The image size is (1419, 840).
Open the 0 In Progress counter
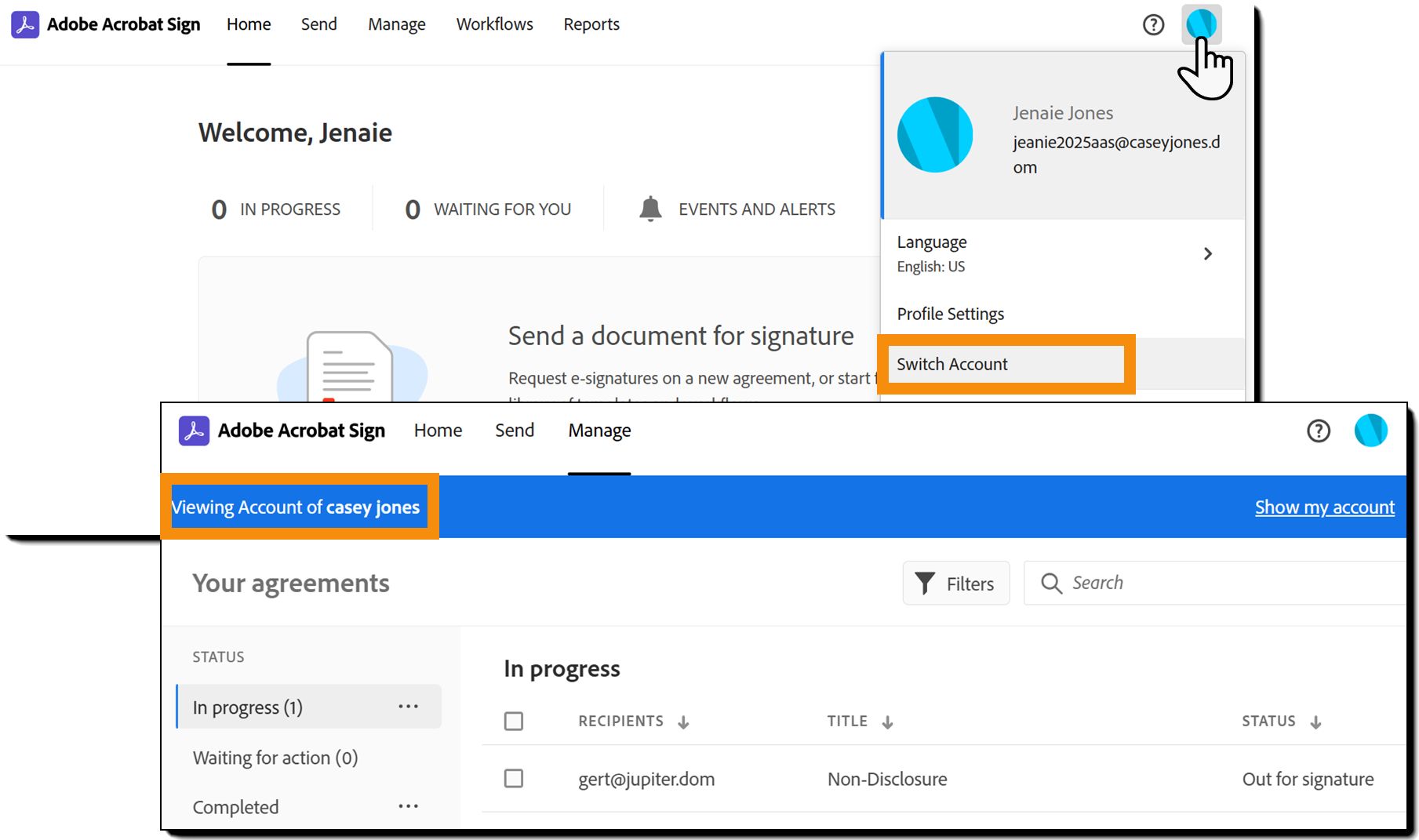click(x=276, y=209)
